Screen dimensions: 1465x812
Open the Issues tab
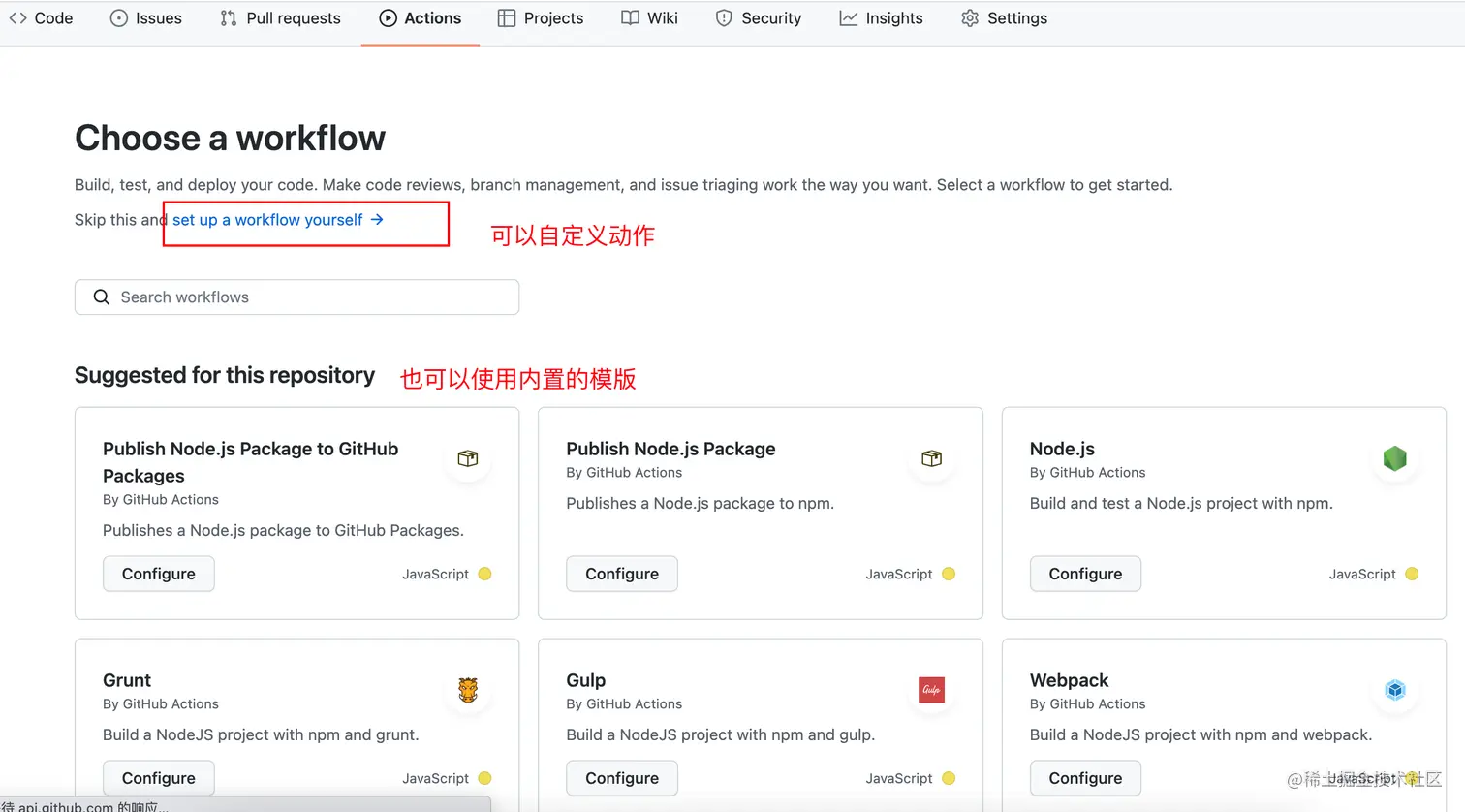tap(146, 18)
